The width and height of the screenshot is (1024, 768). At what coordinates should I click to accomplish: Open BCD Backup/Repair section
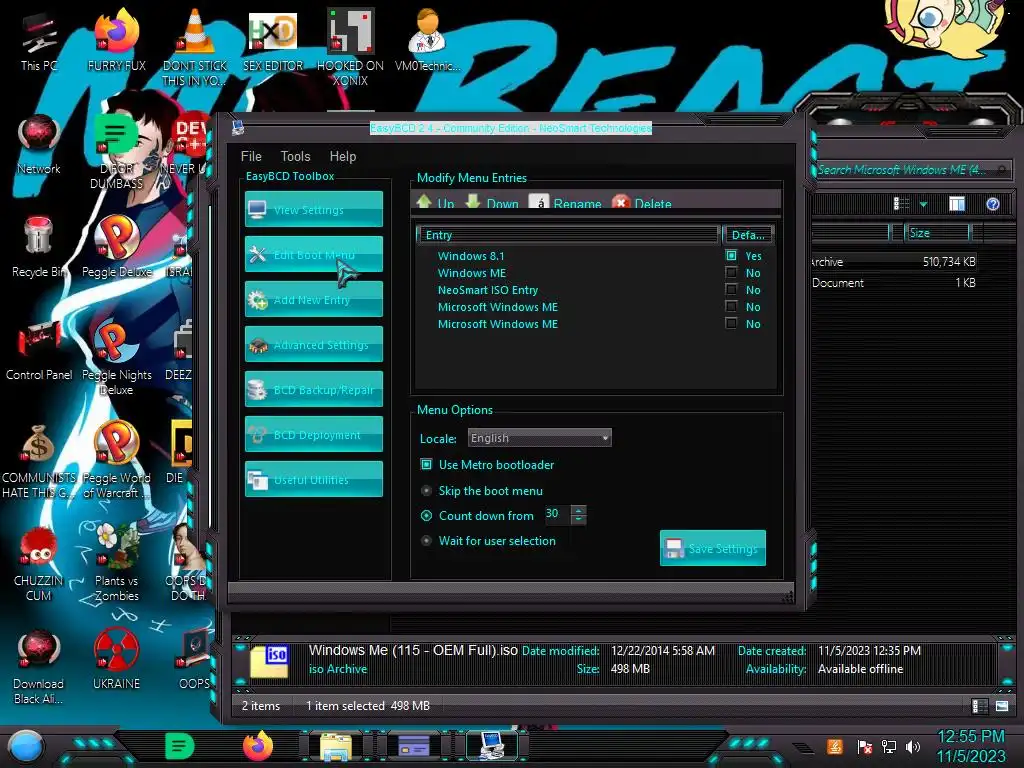click(x=313, y=389)
